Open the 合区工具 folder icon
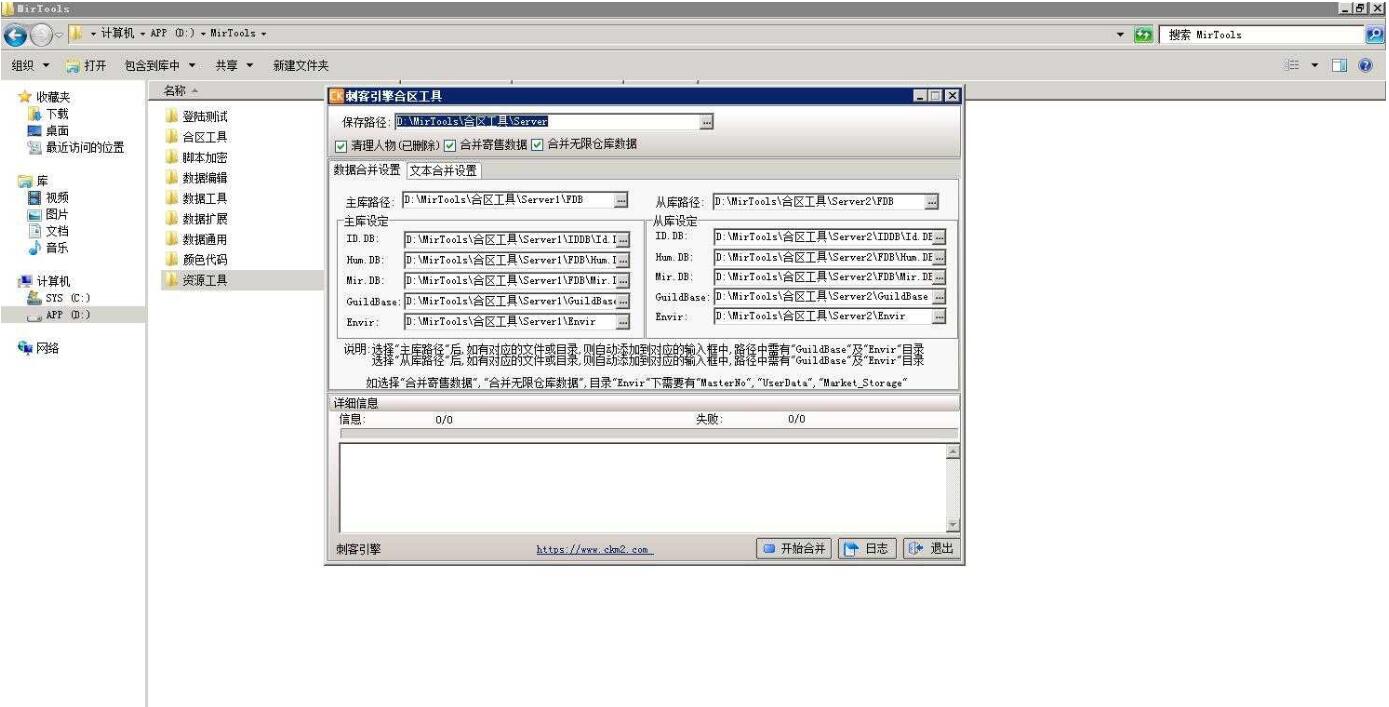The image size is (1389, 707). (x=171, y=137)
